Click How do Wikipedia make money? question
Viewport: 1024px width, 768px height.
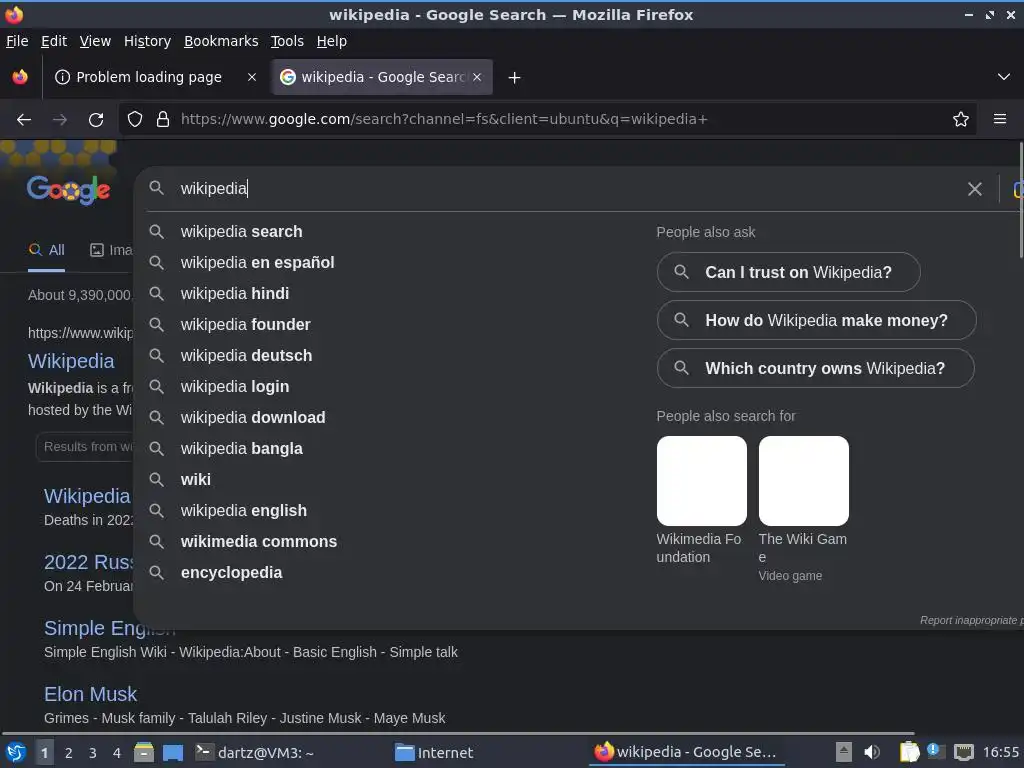click(x=816, y=320)
